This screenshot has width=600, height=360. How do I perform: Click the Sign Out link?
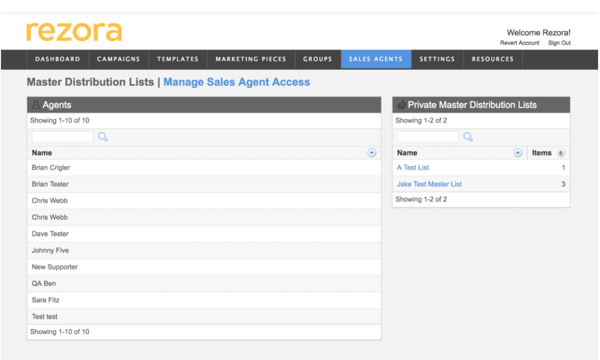click(x=559, y=43)
